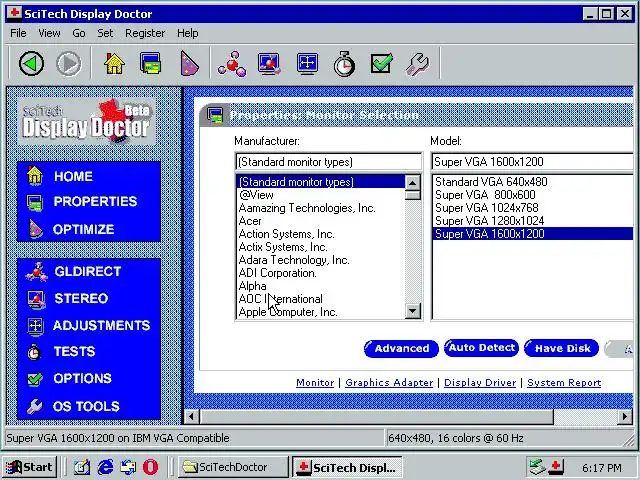This screenshot has height=480, width=640.
Task: Launch Opera from quick launch
Action: (x=150, y=467)
